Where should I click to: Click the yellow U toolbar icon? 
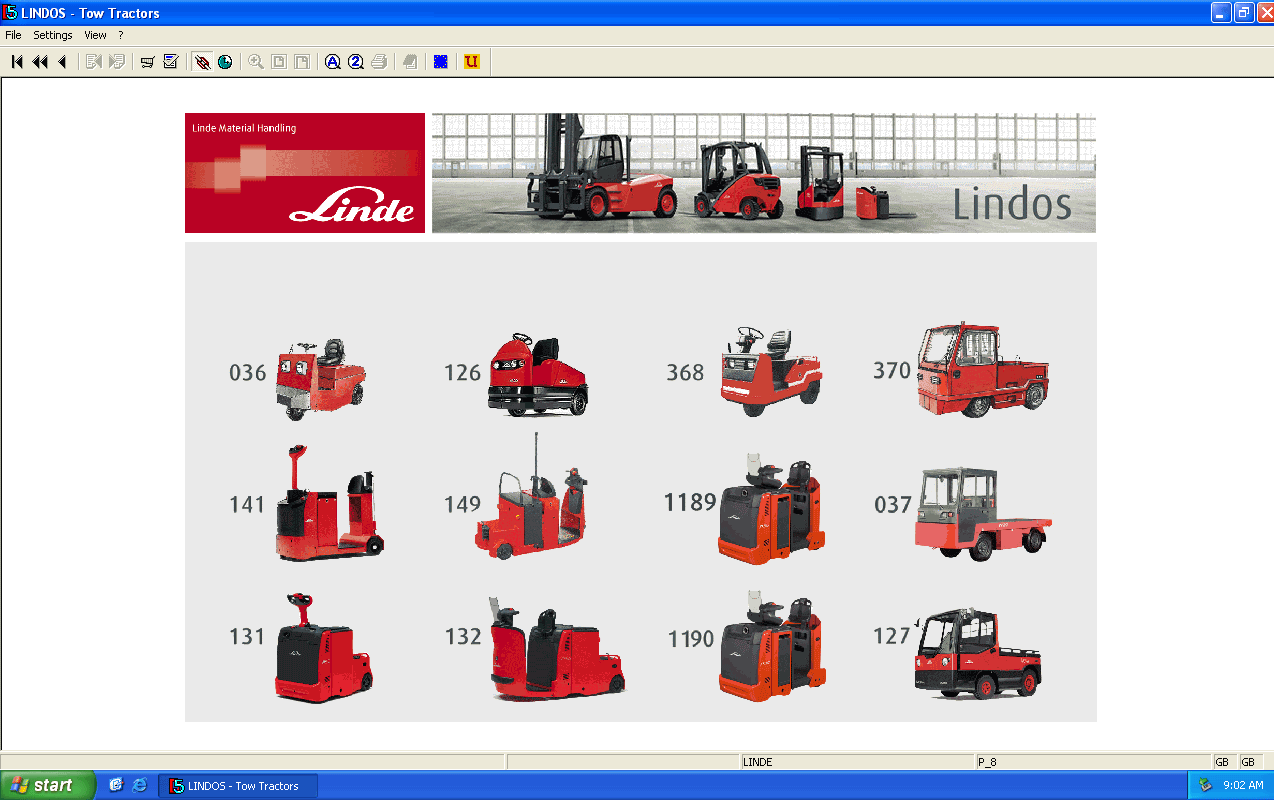tap(470, 61)
